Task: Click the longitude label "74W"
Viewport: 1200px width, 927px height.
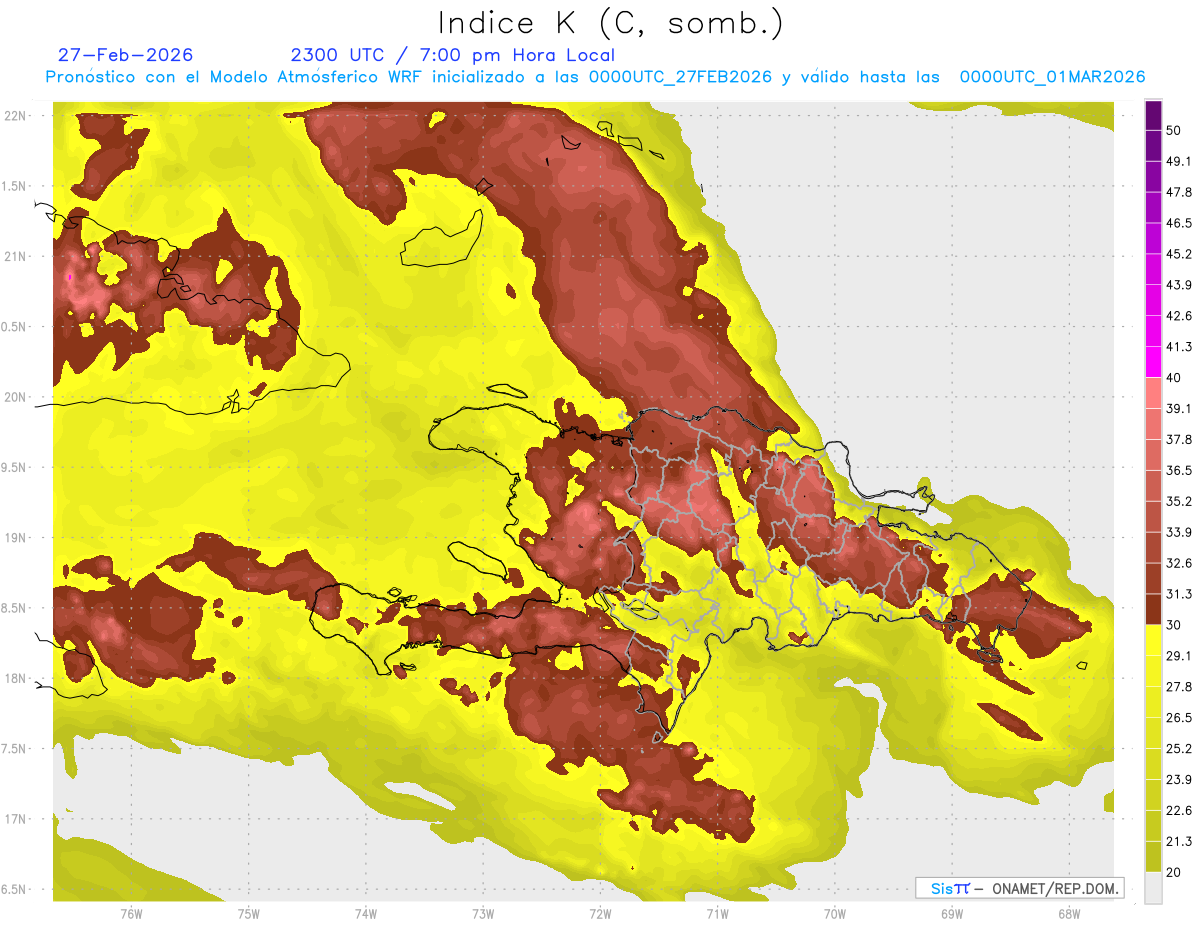Action: (365, 914)
